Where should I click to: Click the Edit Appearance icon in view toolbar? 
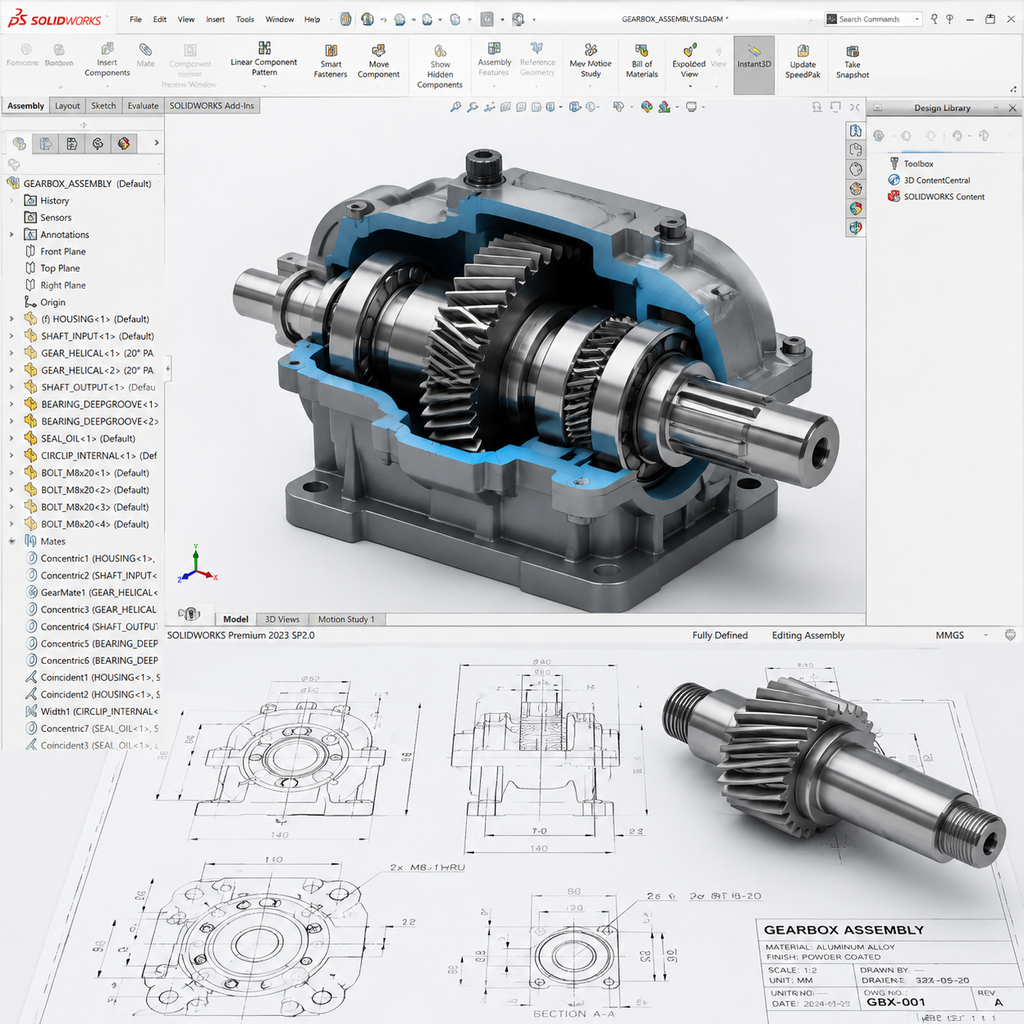tap(647, 106)
